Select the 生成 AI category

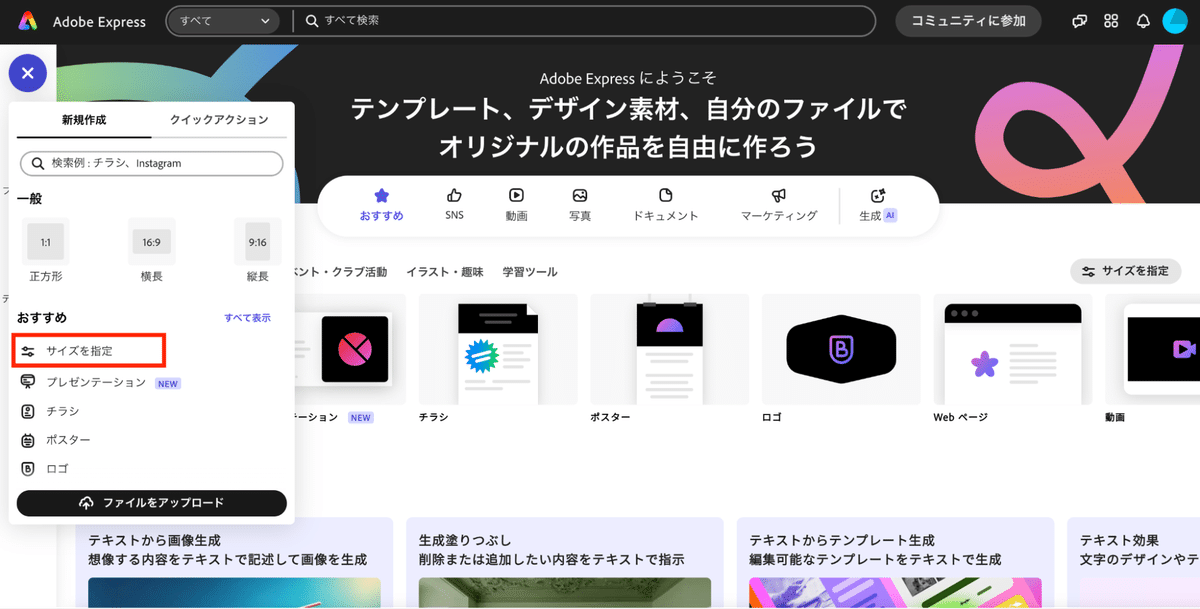(878, 204)
